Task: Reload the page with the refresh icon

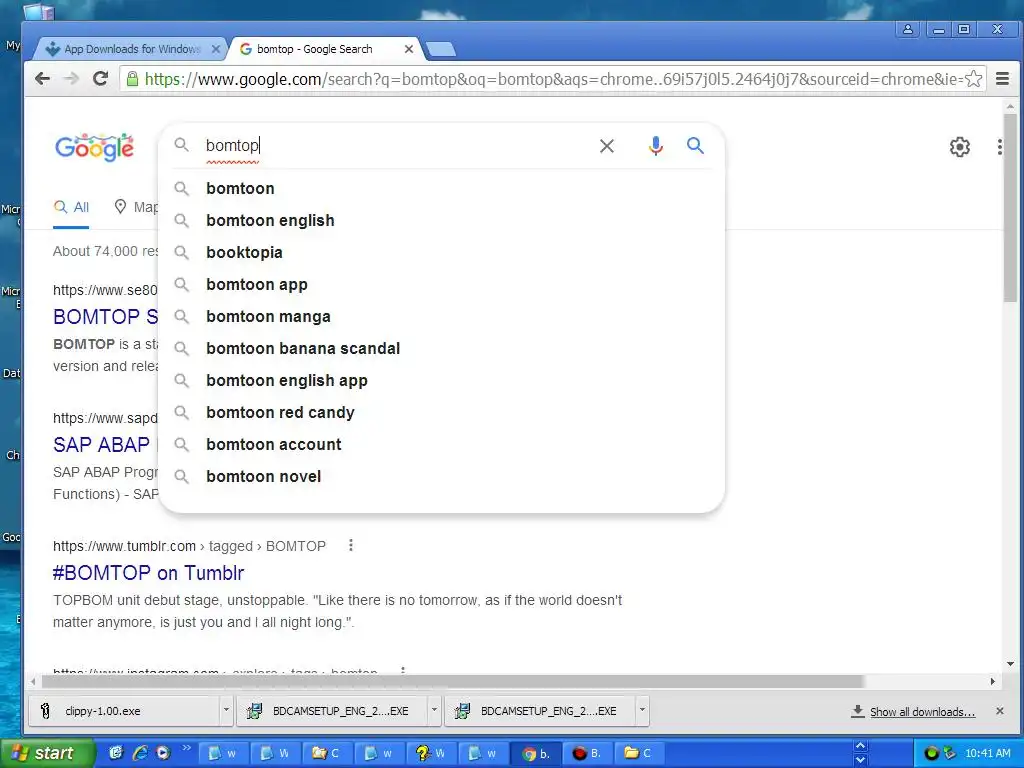Action: (101, 79)
